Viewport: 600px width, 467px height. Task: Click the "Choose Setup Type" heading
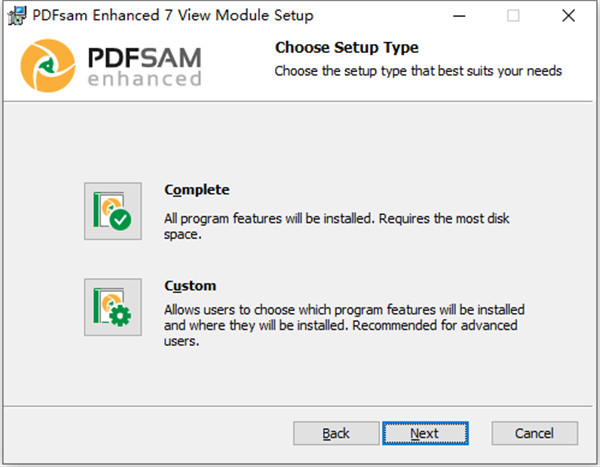[346, 47]
